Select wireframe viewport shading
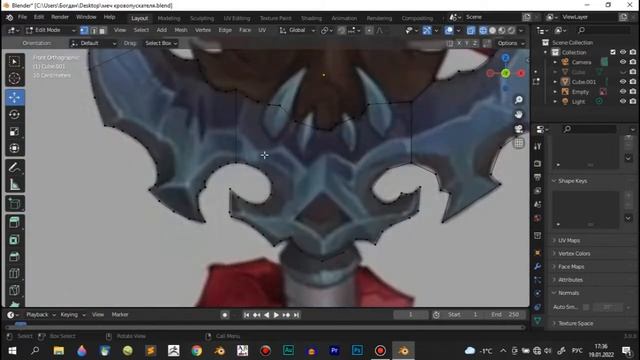Viewport: 640px width, 360px height. pyautogui.click(x=483, y=30)
